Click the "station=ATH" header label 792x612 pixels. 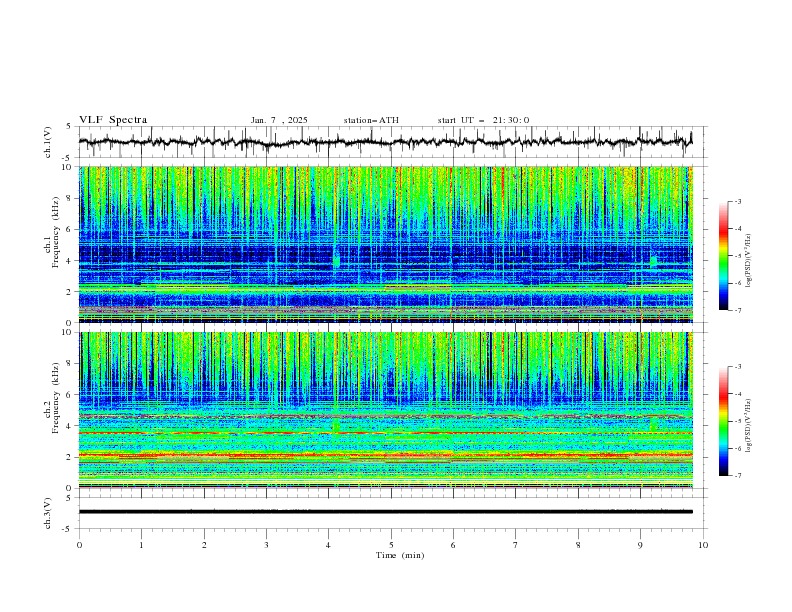(371, 120)
